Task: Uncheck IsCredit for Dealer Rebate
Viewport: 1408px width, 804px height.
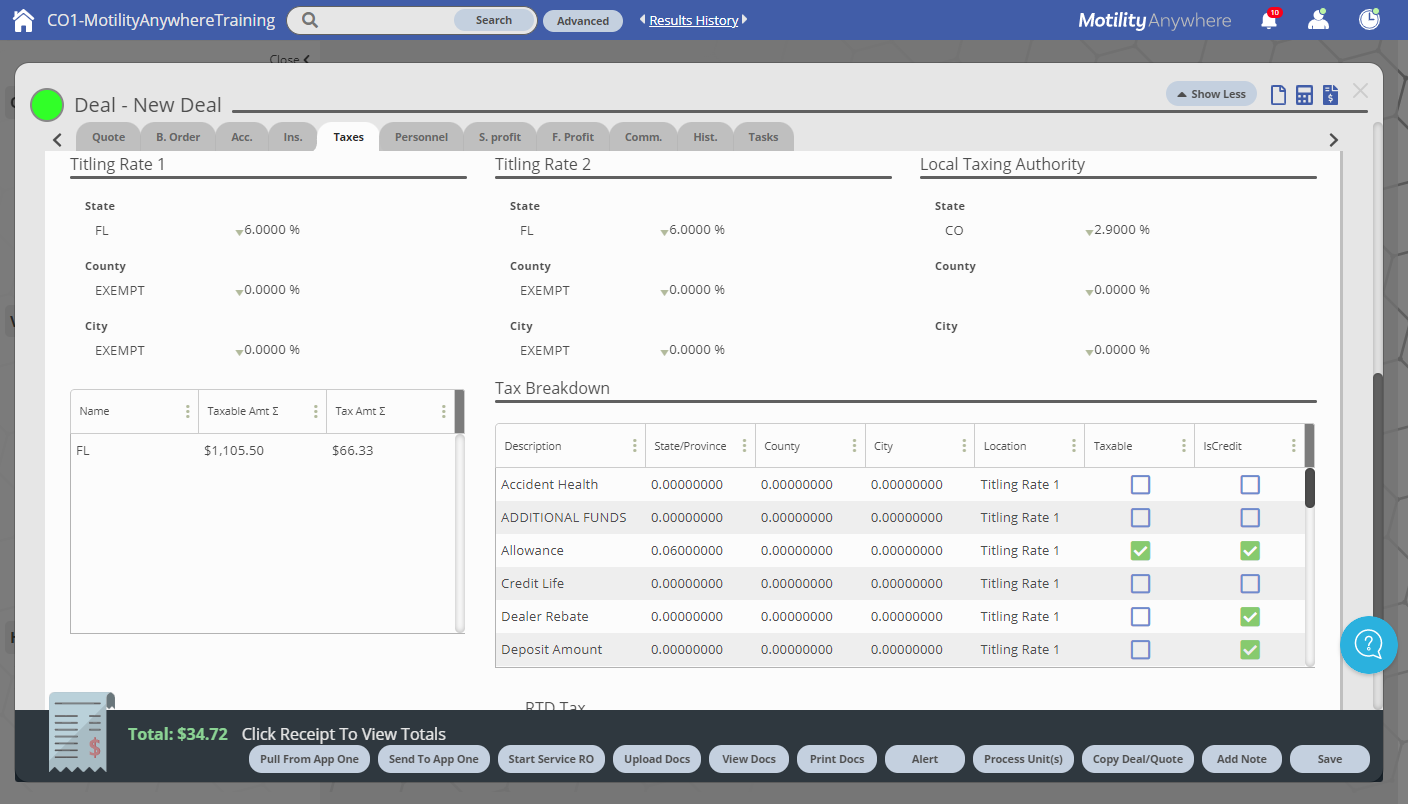Action: click(1250, 617)
